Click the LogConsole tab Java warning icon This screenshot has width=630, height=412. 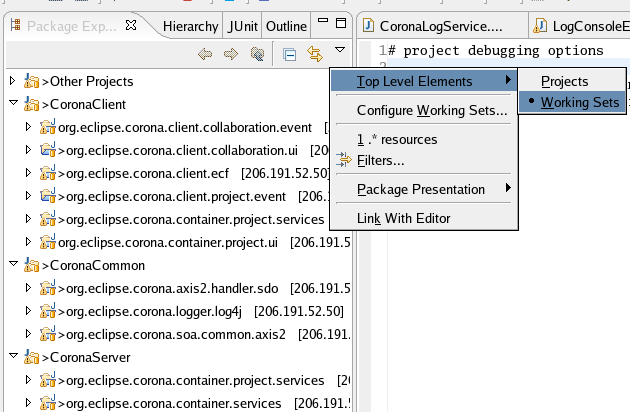[x=540, y=26]
